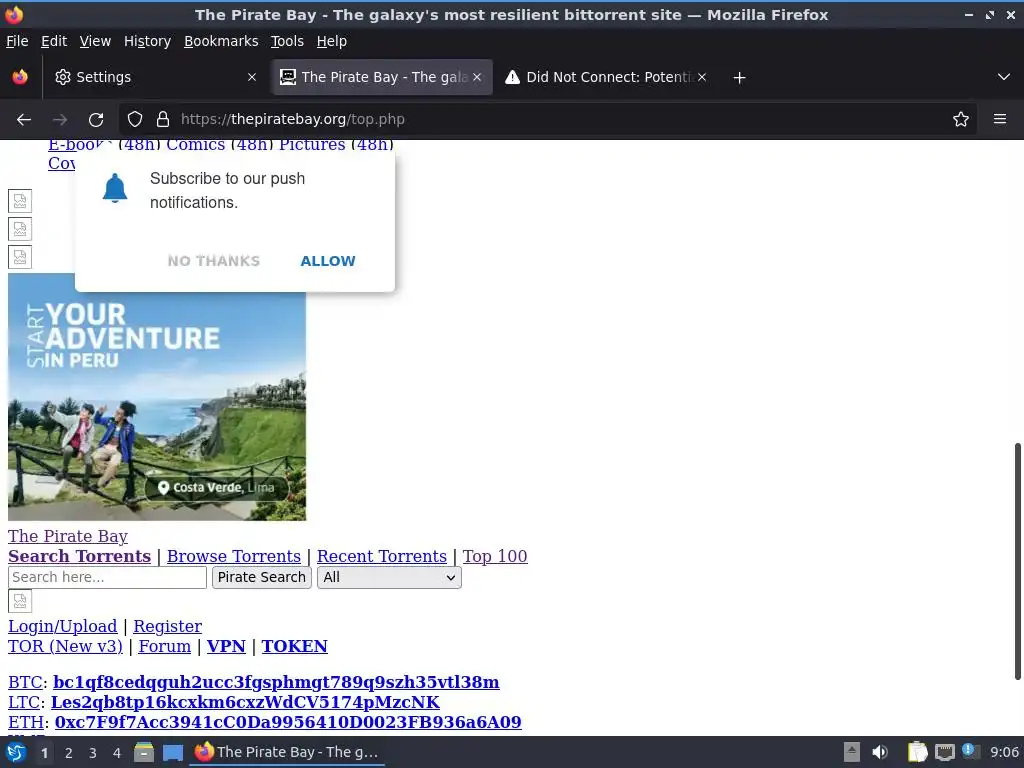The height and width of the screenshot is (768, 1024).
Task: Switch to the Did Not Connect tab
Action: pos(605,77)
